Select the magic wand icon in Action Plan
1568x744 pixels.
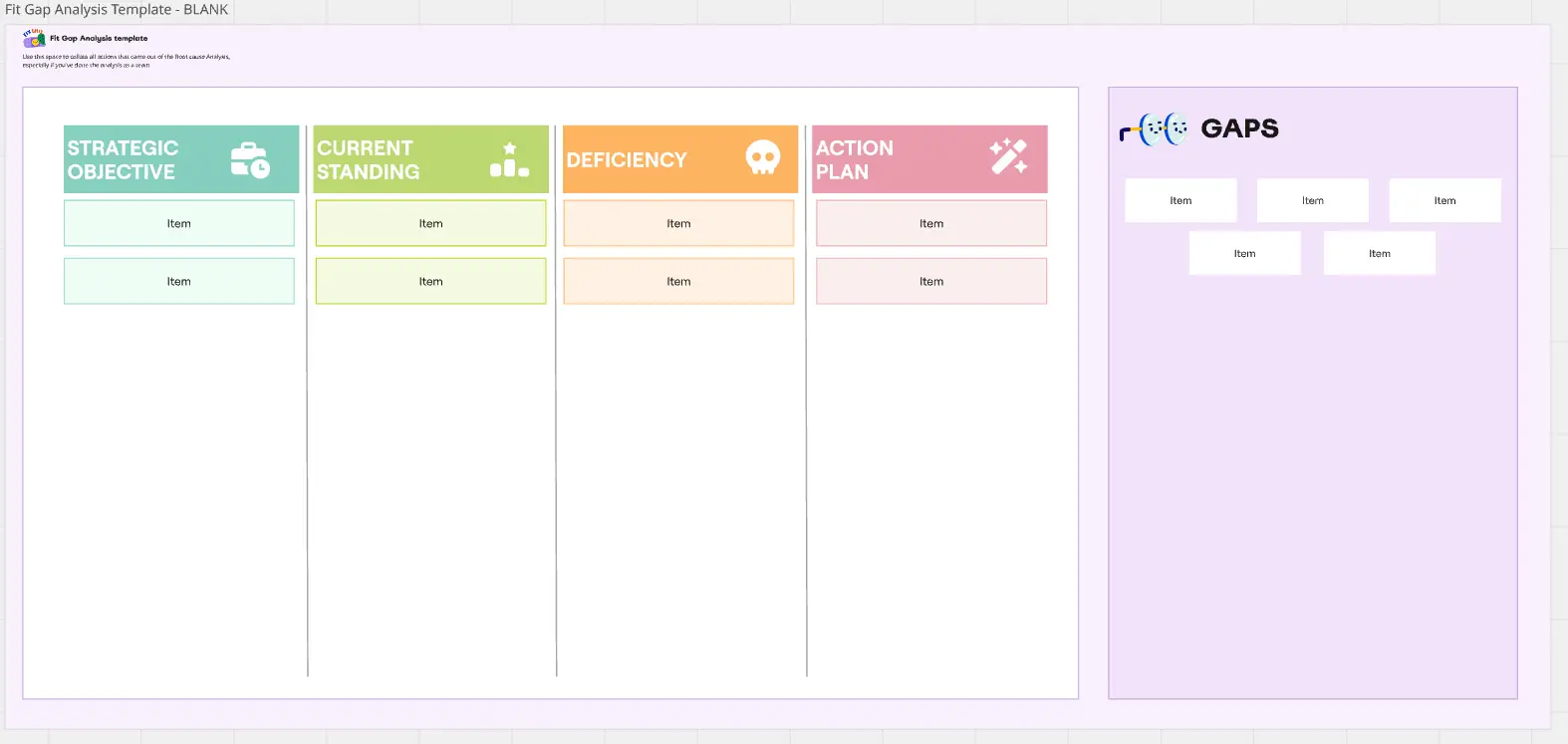tap(1008, 156)
